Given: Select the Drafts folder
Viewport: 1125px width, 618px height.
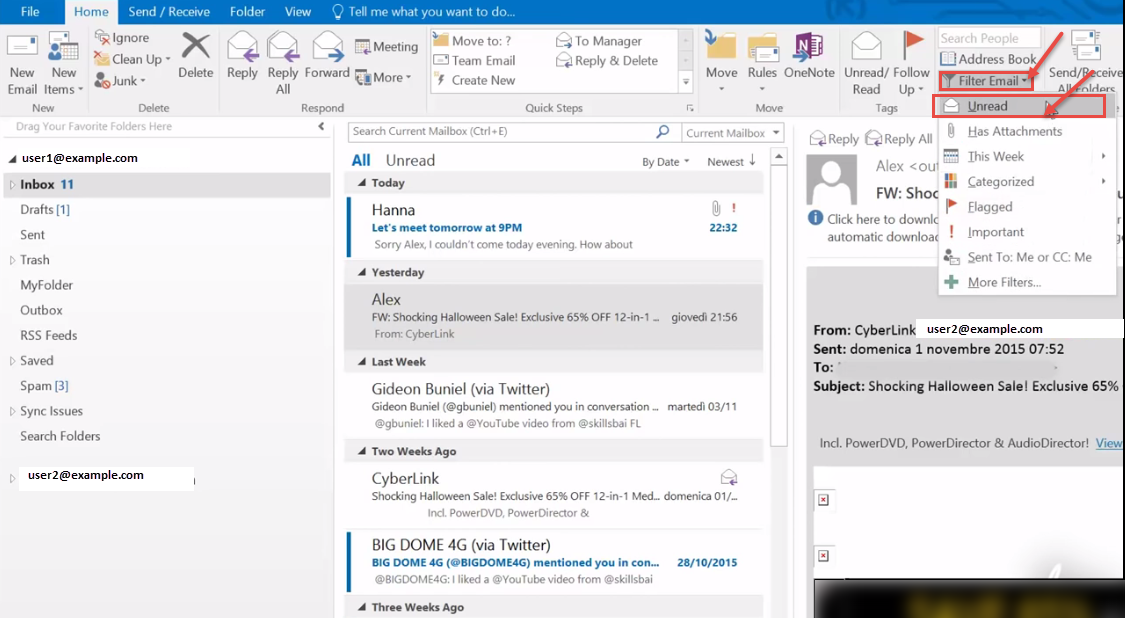Looking at the screenshot, I should [x=44, y=209].
